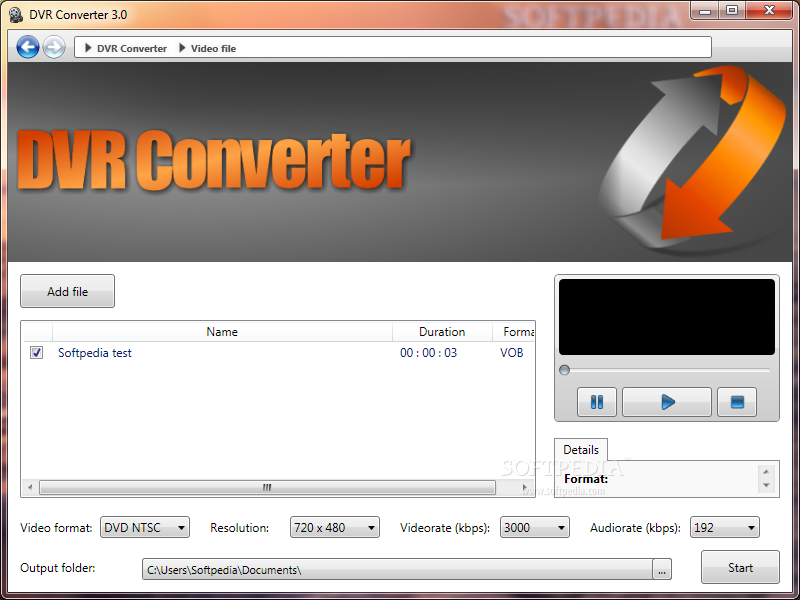The width and height of the screenshot is (800, 600).
Task: Pause the video preview
Action: [x=596, y=402]
